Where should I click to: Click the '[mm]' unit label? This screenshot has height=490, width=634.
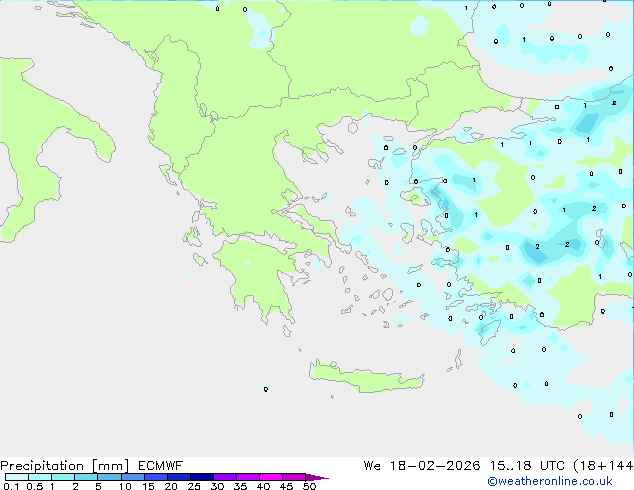pyautogui.click(x=110, y=466)
